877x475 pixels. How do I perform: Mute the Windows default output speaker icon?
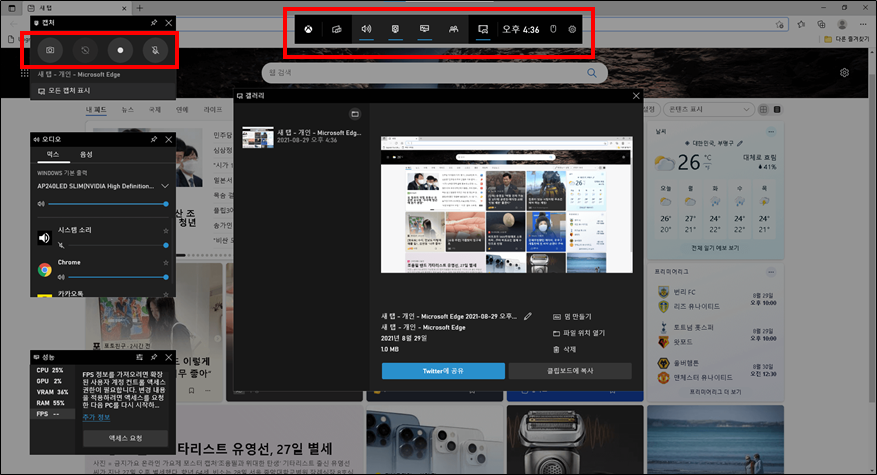coord(41,204)
